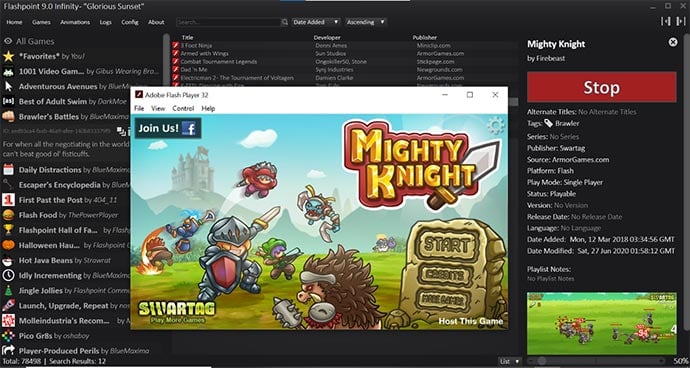The image size is (690, 368).
Task: Toggle right sidebar visibility icon
Action: [680, 22]
